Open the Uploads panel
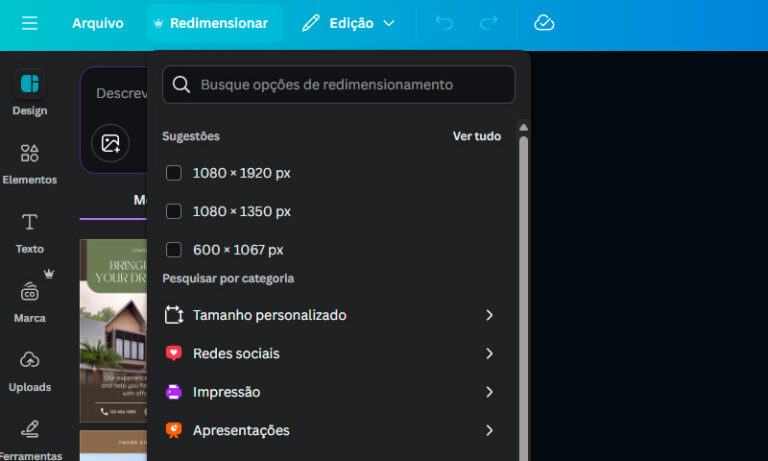Viewport: 768px width, 461px height. (x=30, y=372)
